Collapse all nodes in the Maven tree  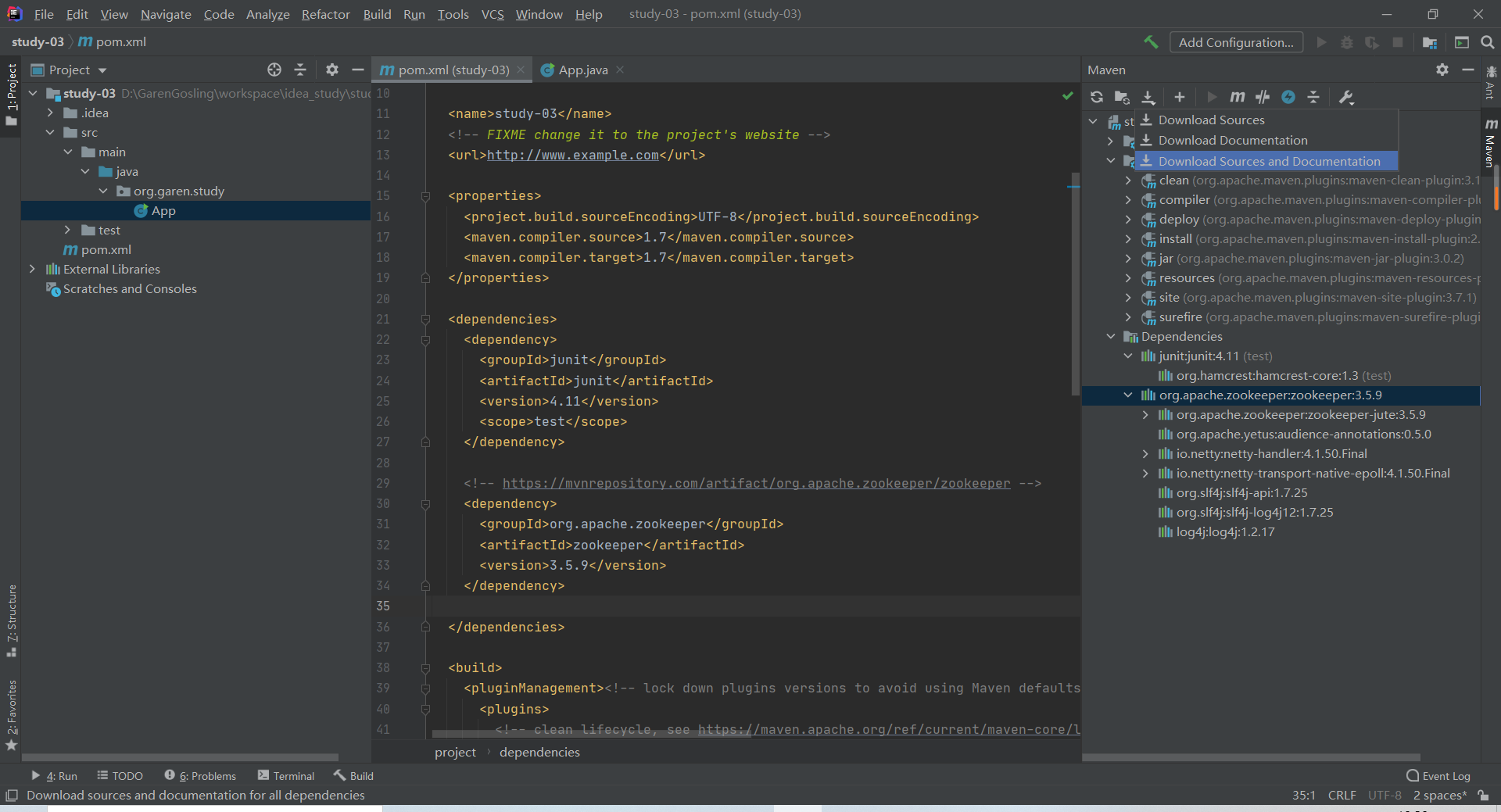pyautogui.click(x=1313, y=97)
